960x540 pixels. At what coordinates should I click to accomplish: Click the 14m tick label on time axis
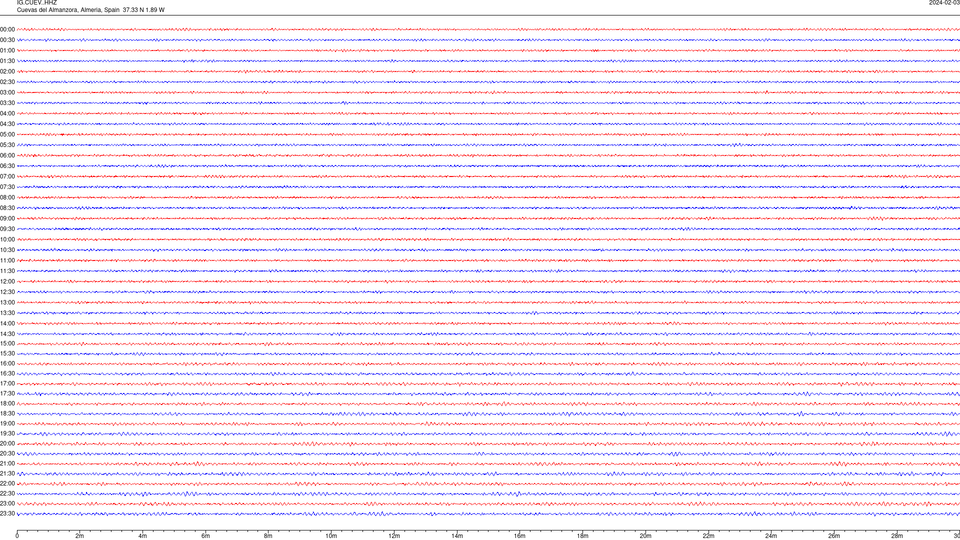[x=457, y=536]
